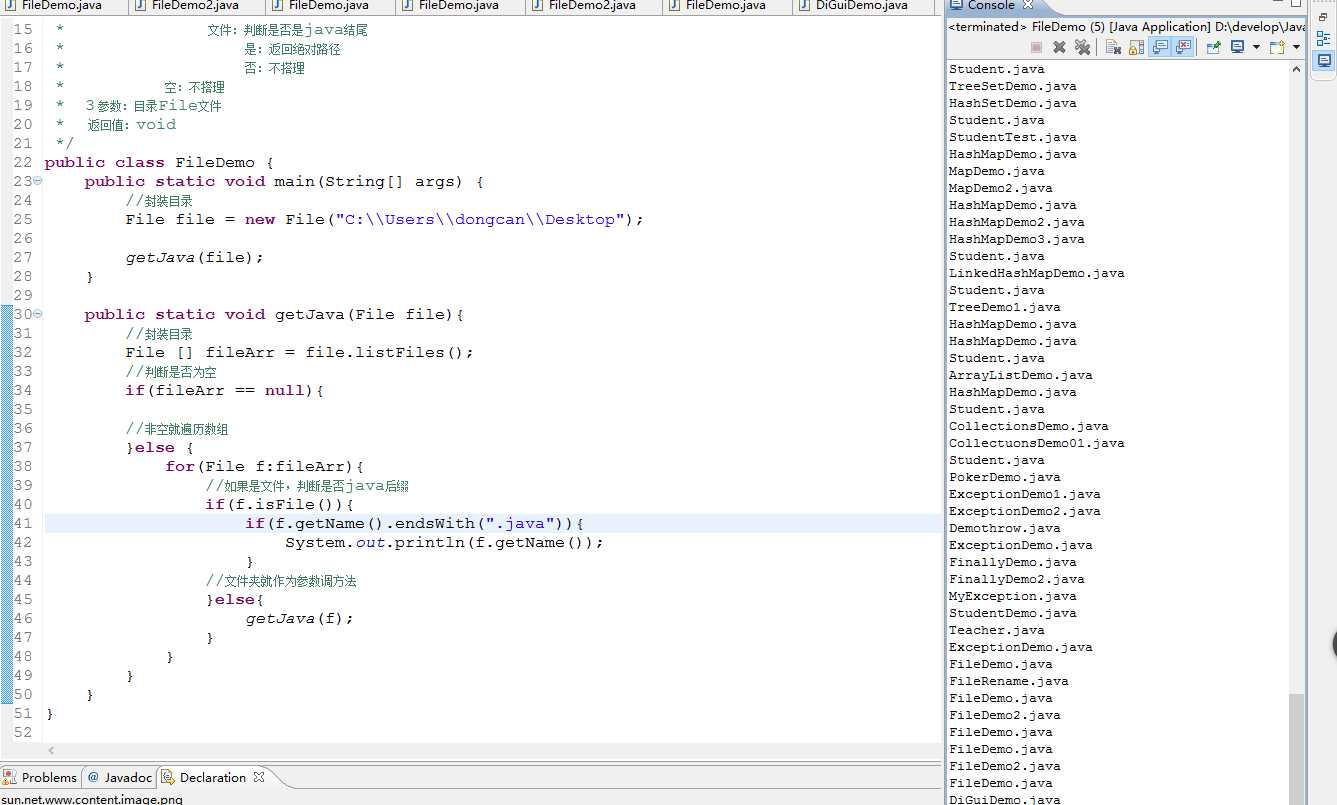The width and height of the screenshot is (1337, 805).
Task: Click the editor horizontal scroll left arrow
Action: tap(52, 750)
